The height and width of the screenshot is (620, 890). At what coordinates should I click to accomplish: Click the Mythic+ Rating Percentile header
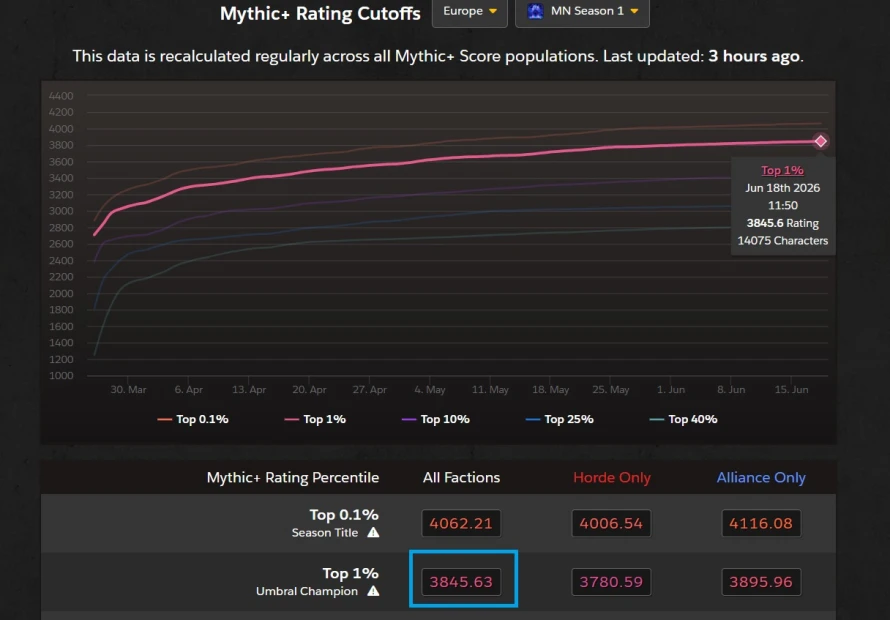[293, 477]
